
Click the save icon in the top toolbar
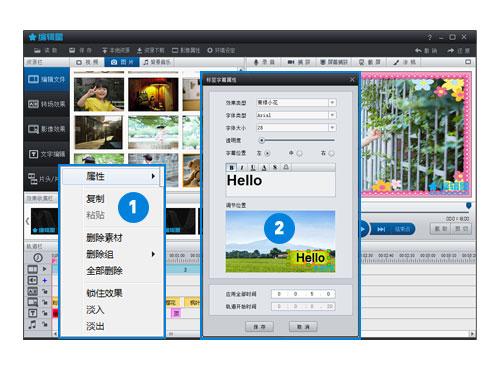72,50
